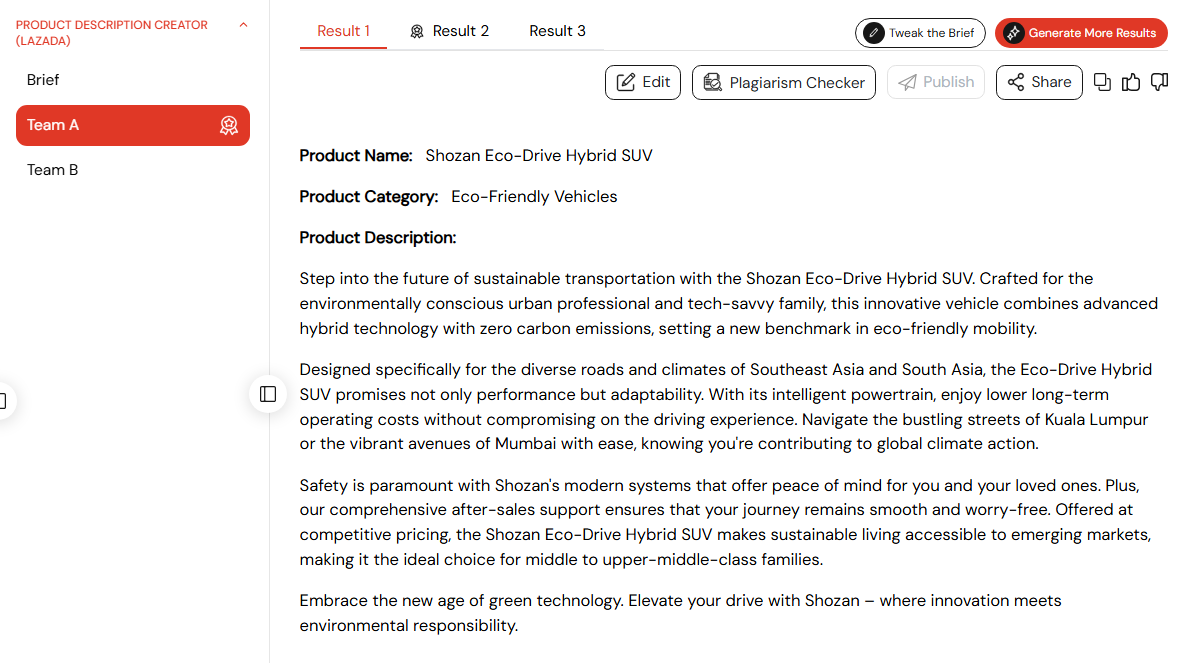
Task: Click the pencil icon in Tweak the Brief
Action: (874, 33)
